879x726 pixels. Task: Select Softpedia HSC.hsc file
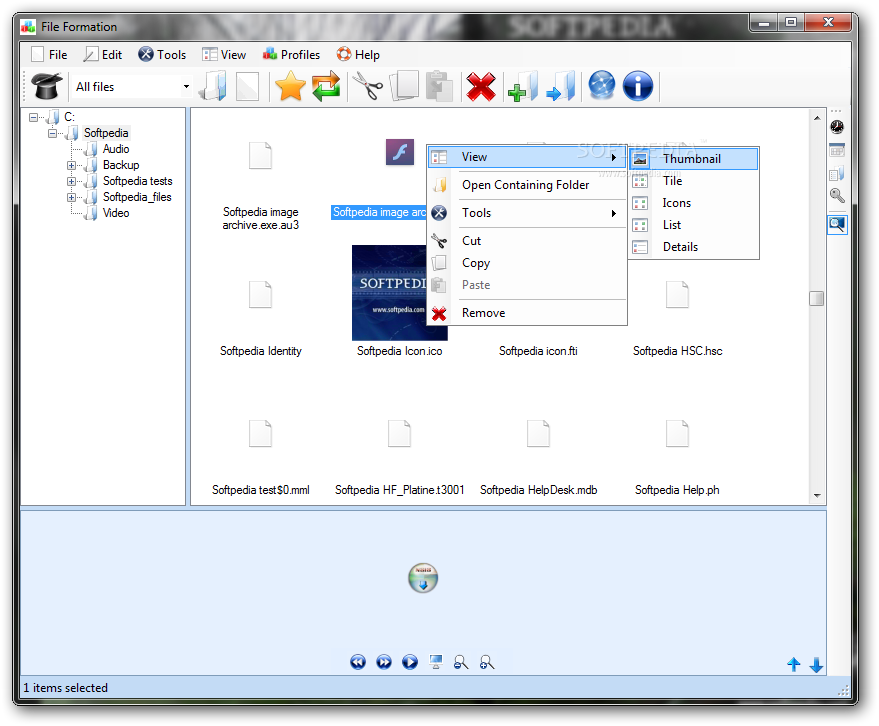(x=677, y=319)
